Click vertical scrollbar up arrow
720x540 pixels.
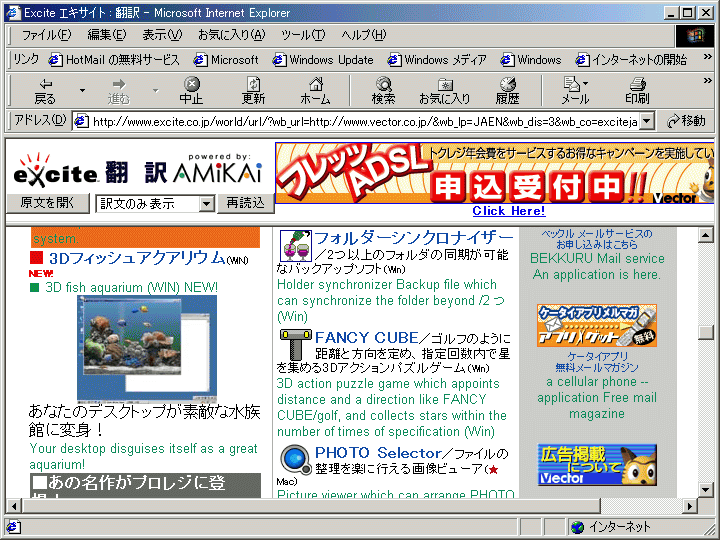tap(706, 235)
